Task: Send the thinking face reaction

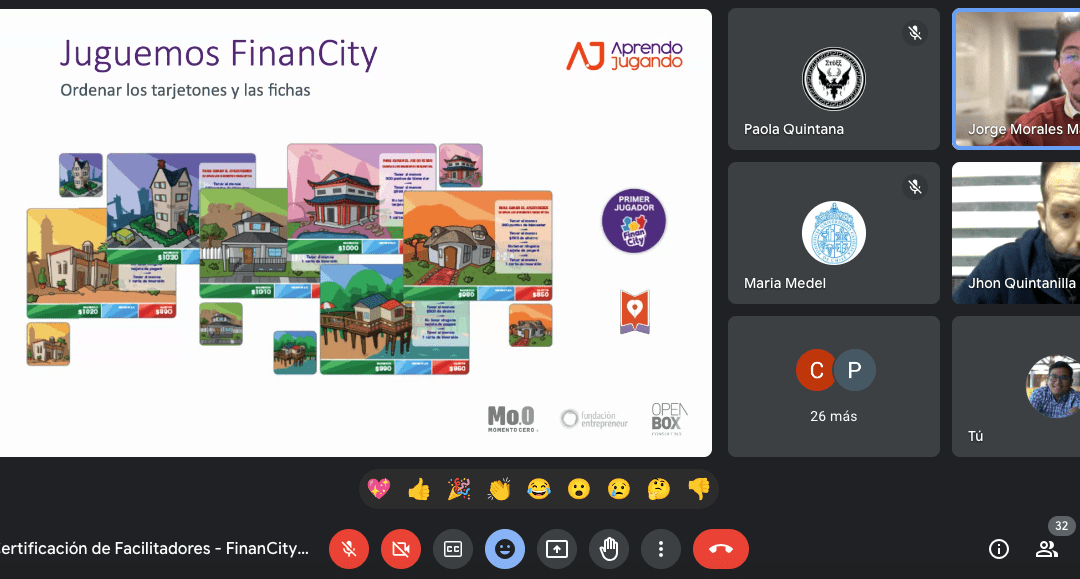Action: pyautogui.click(x=658, y=489)
